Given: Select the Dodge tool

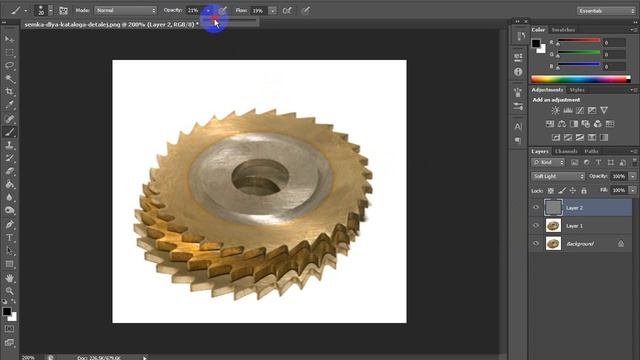Looking at the screenshot, I should click(x=9, y=211).
